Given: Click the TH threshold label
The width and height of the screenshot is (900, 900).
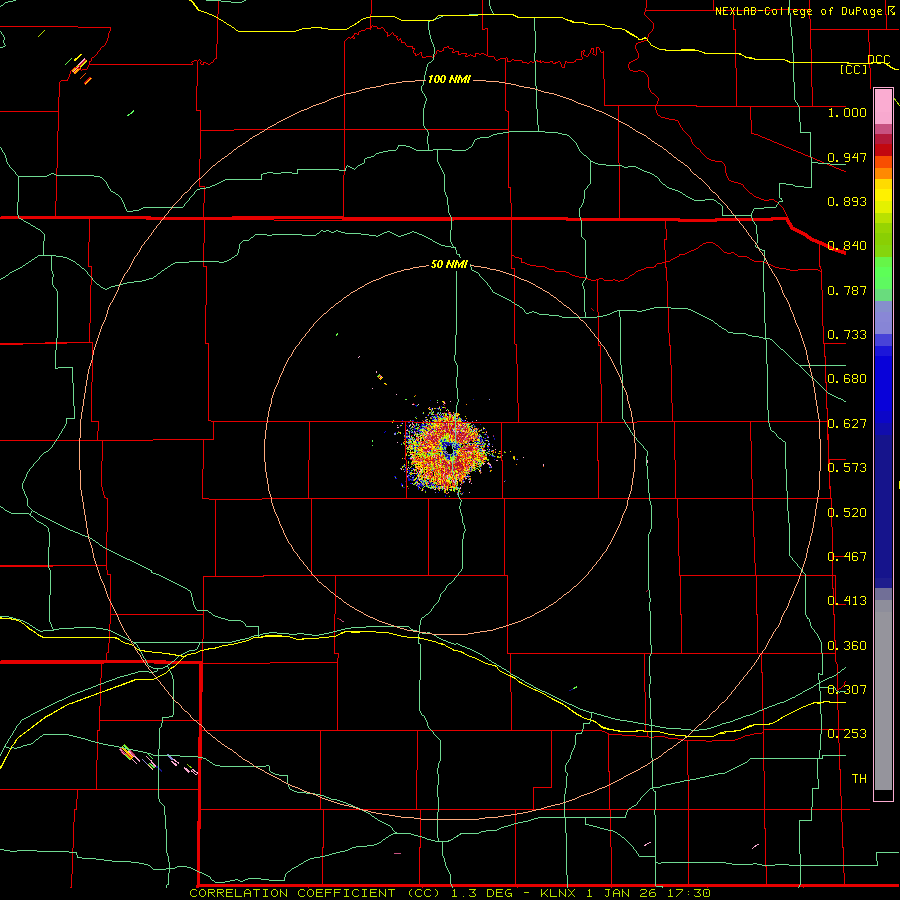Looking at the screenshot, I should (x=859, y=779).
